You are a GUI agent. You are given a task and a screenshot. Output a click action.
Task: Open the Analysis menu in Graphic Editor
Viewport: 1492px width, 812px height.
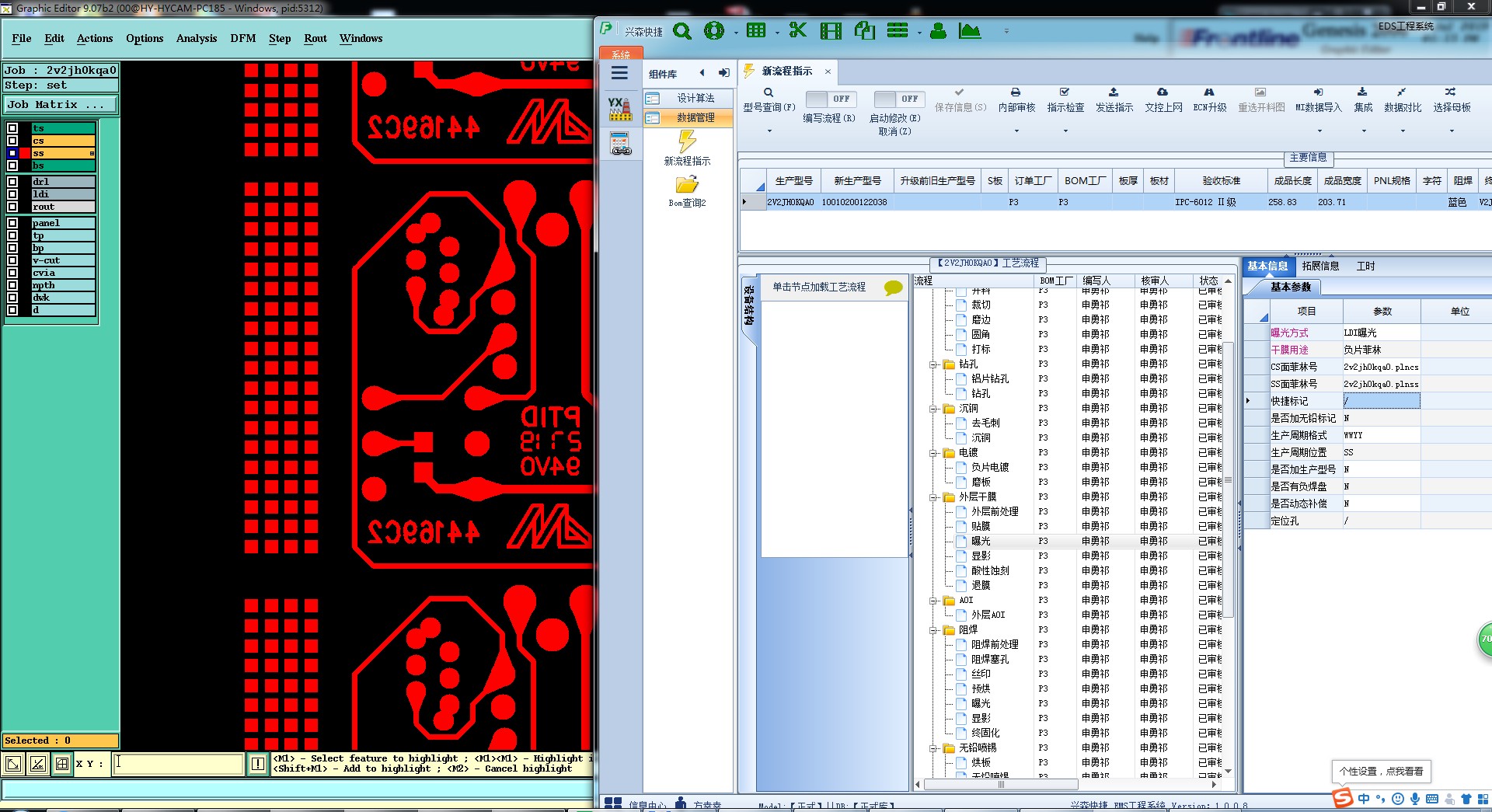point(197,38)
